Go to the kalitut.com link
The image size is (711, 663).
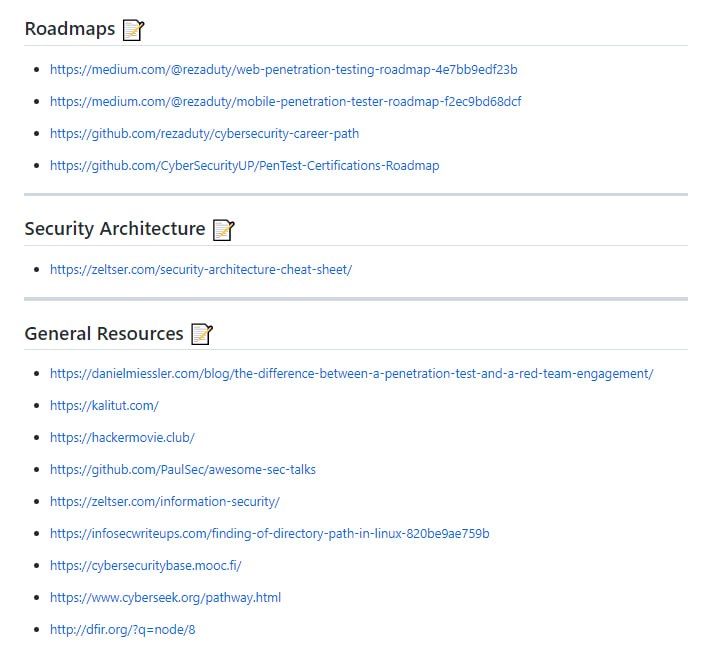(x=104, y=406)
